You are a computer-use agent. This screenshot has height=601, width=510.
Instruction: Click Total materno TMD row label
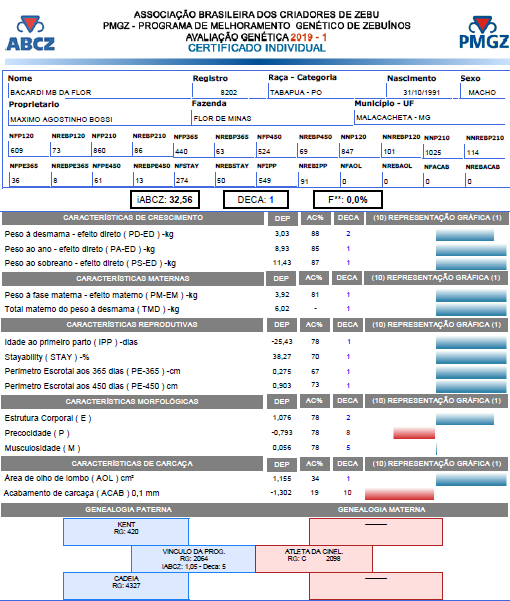point(92,309)
